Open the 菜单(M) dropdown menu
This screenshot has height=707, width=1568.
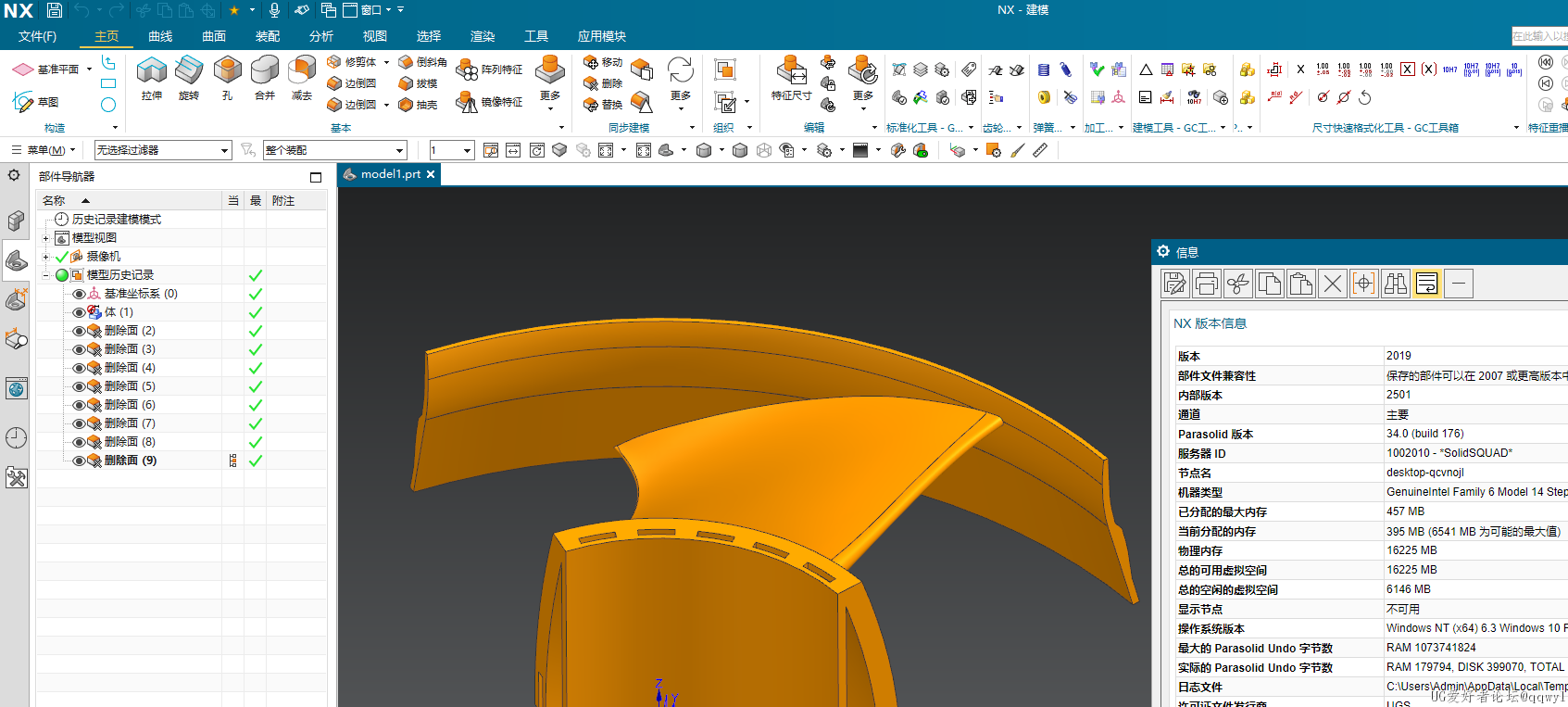44,150
